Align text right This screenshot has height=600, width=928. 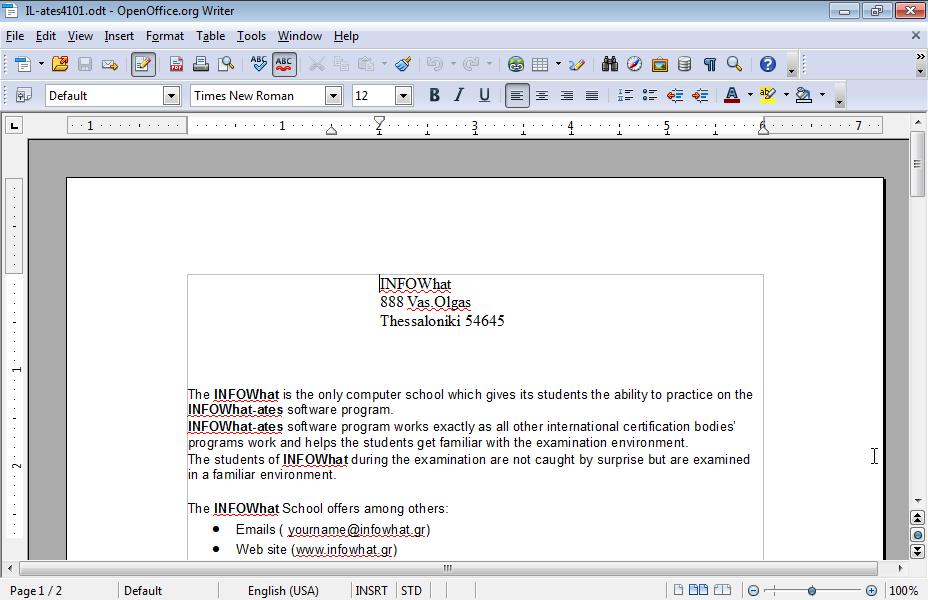[567, 95]
